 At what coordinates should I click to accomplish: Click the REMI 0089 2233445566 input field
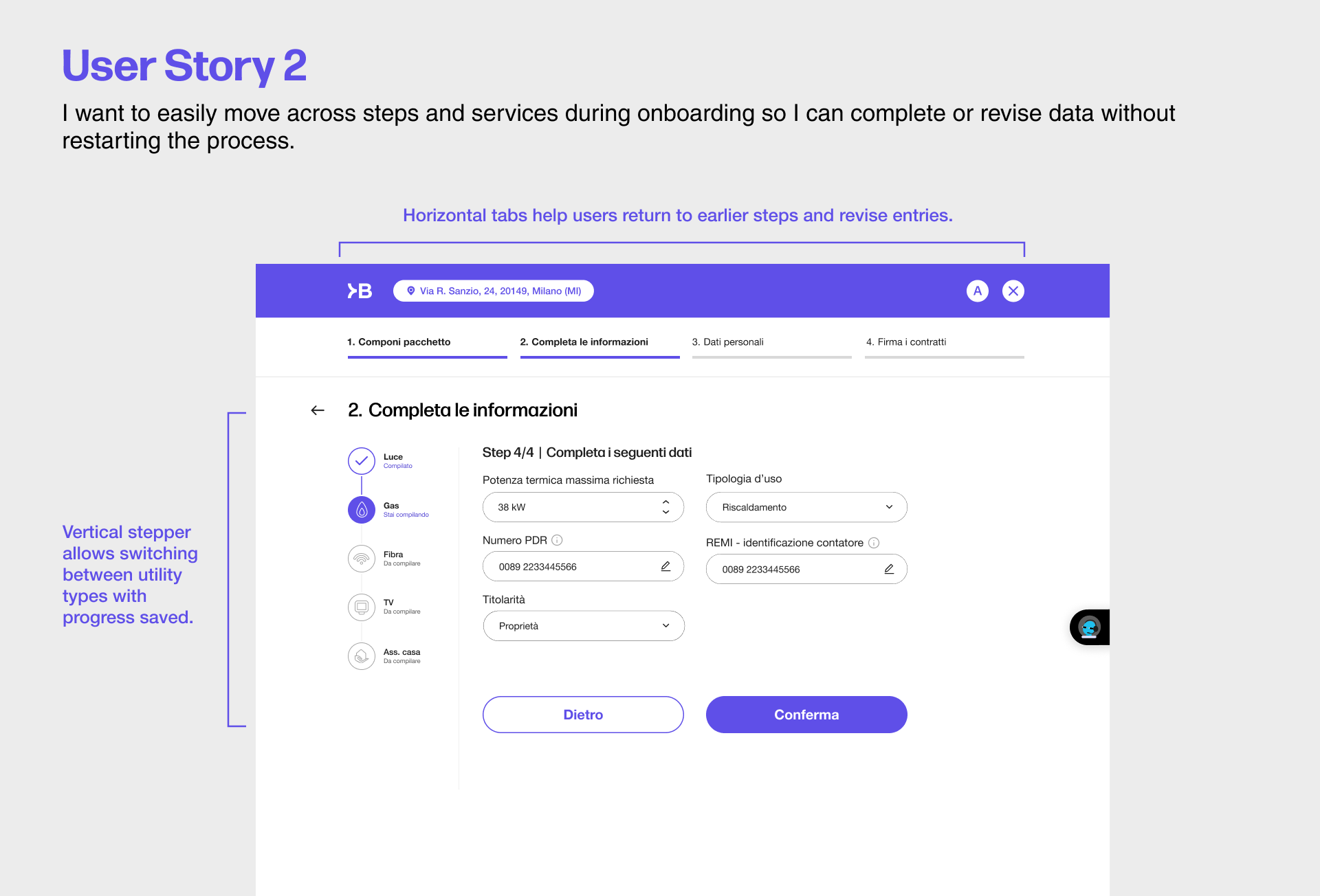click(x=791, y=570)
